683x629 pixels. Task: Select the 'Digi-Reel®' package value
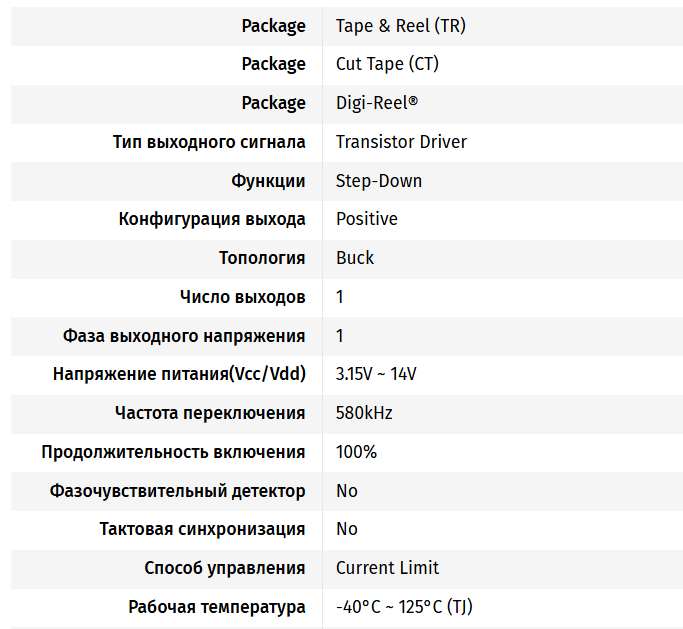tap(377, 103)
